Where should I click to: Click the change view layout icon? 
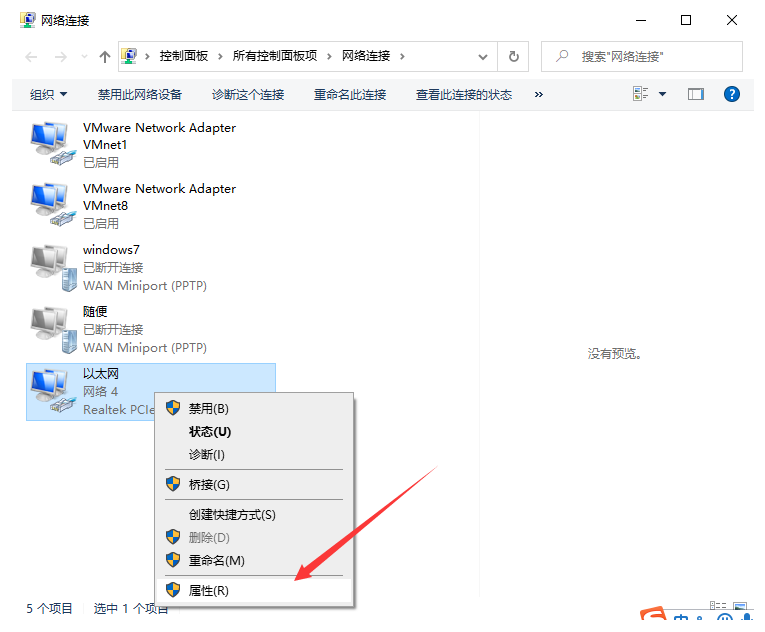click(x=640, y=94)
